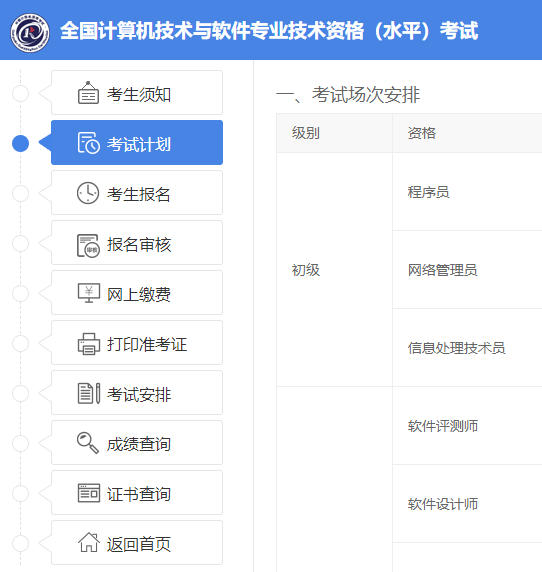This screenshot has height=572, width=542.
Task: Click the empty timeline circle beside 考生须知
Action: click(20, 93)
